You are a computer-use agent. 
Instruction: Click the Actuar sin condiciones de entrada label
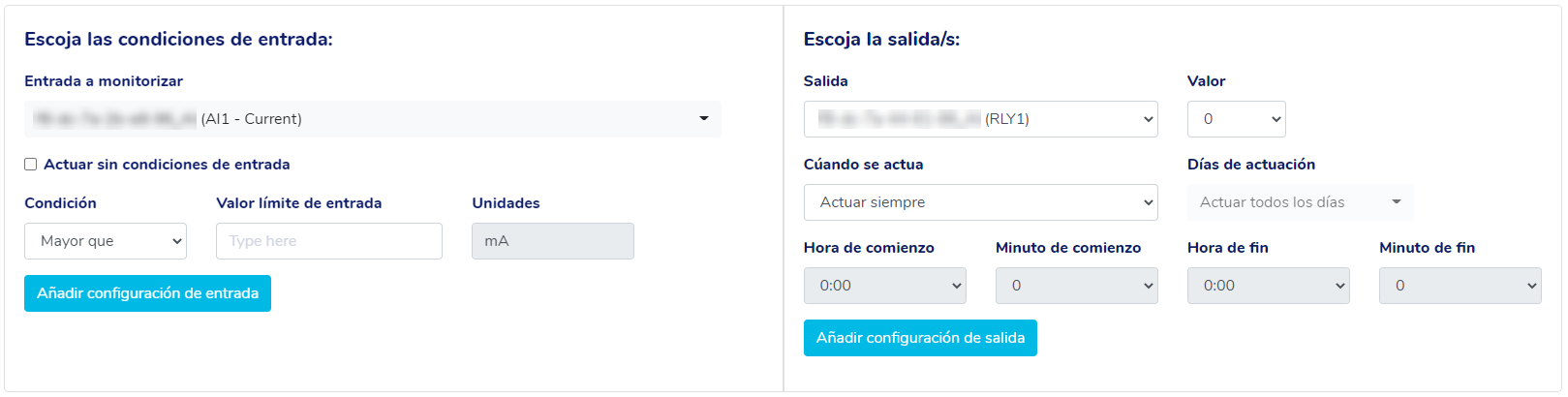(x=167, y=165)
